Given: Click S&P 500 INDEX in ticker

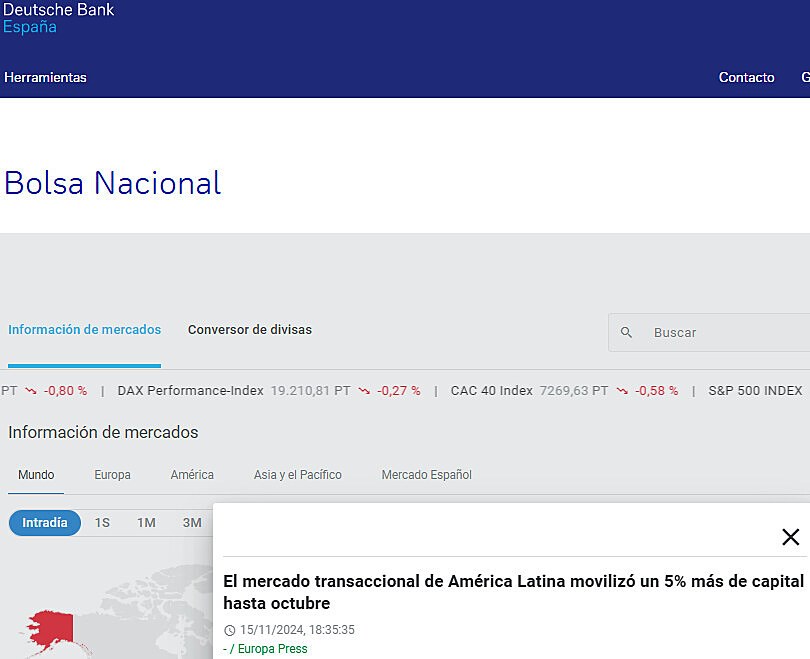Looking at the screenshot, I should [755, 390].
